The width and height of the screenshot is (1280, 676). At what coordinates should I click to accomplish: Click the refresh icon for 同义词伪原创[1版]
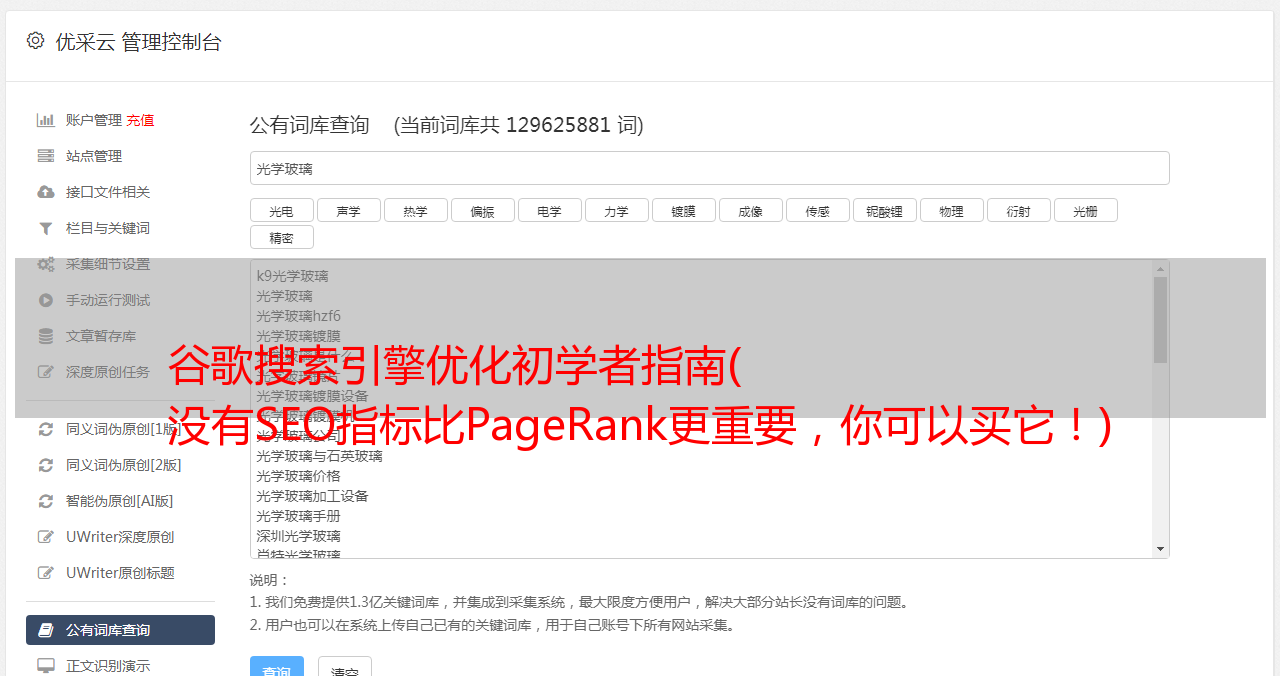coord(45,429)
